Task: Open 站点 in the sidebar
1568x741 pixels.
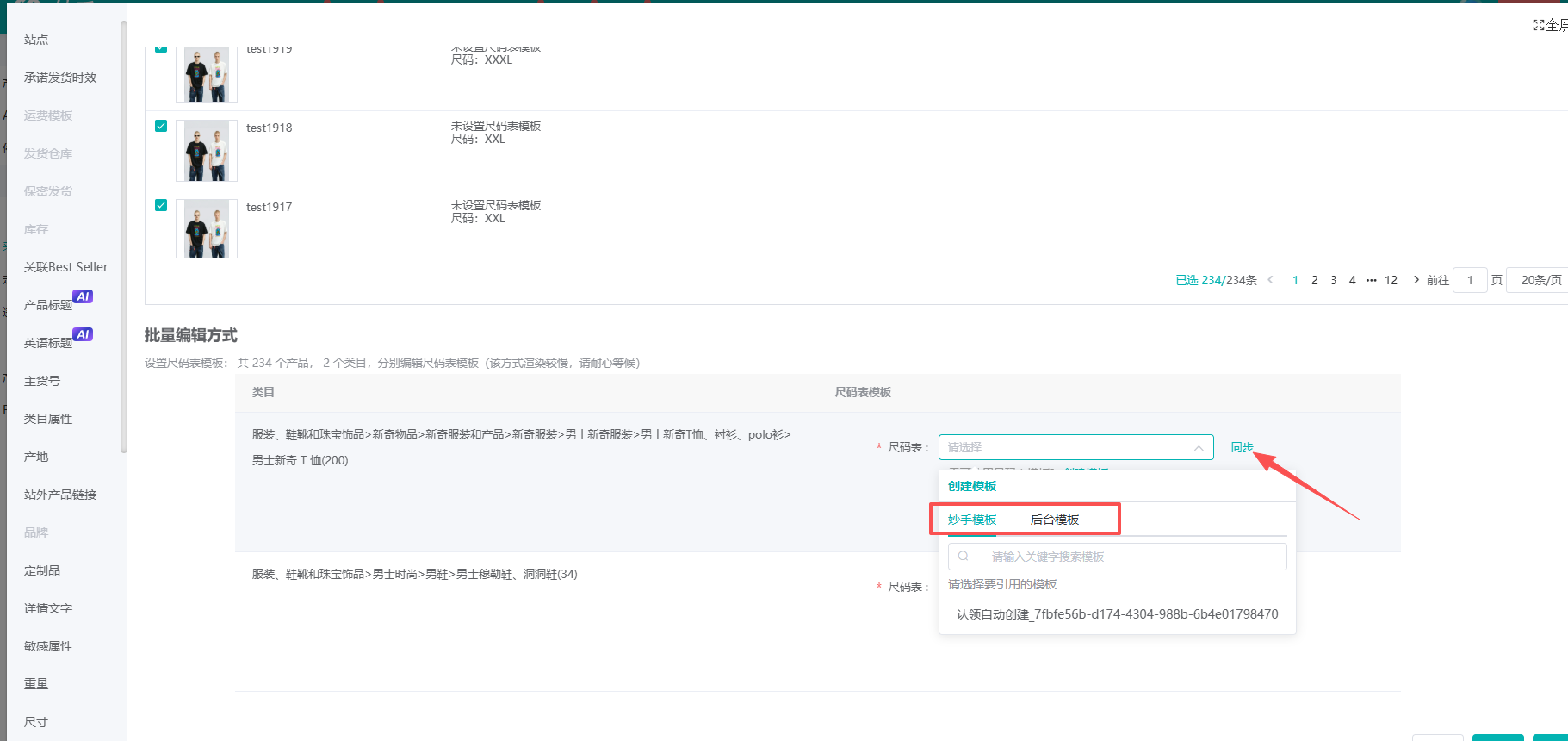Action: pyautogui.click(x=36, y=40)
